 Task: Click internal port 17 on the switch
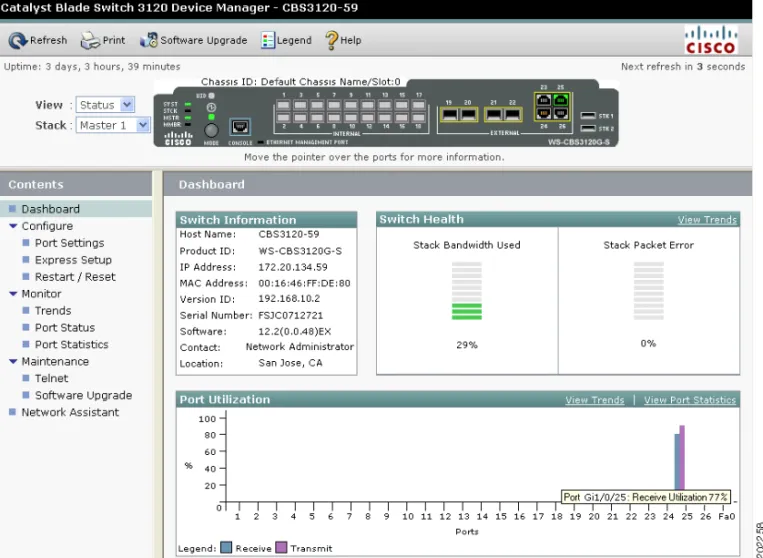(x=418, y=105)
